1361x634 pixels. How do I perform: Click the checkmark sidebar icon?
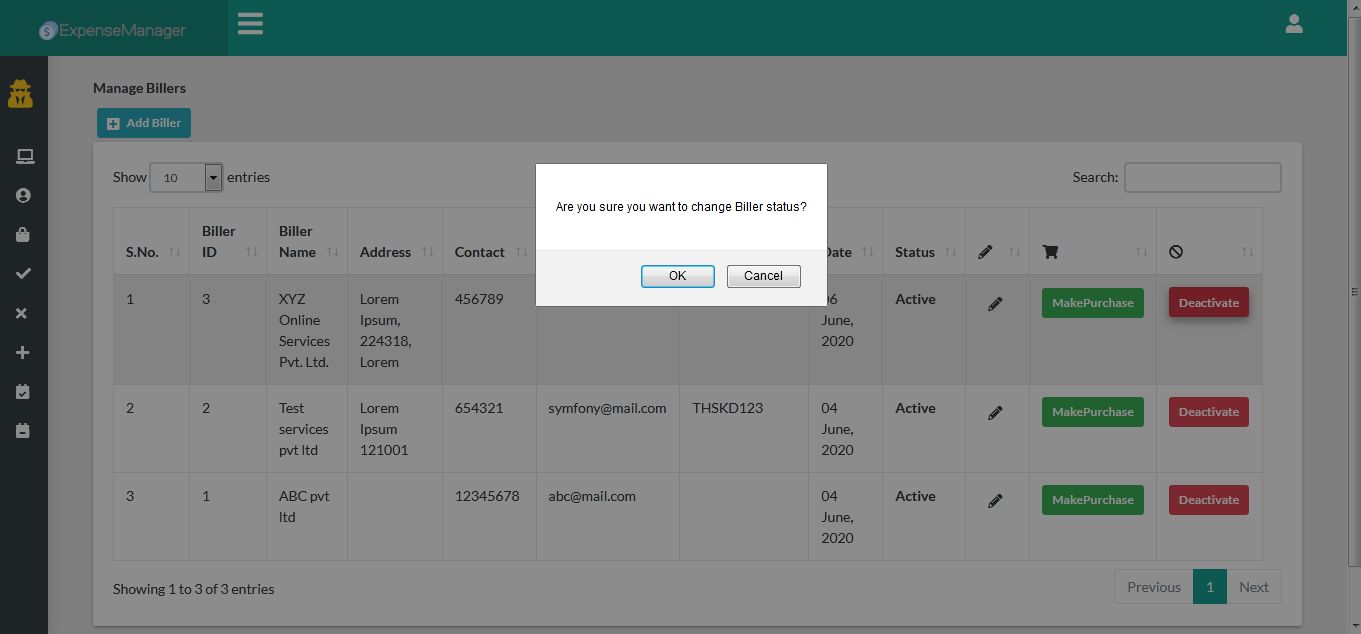pos(24,273)
